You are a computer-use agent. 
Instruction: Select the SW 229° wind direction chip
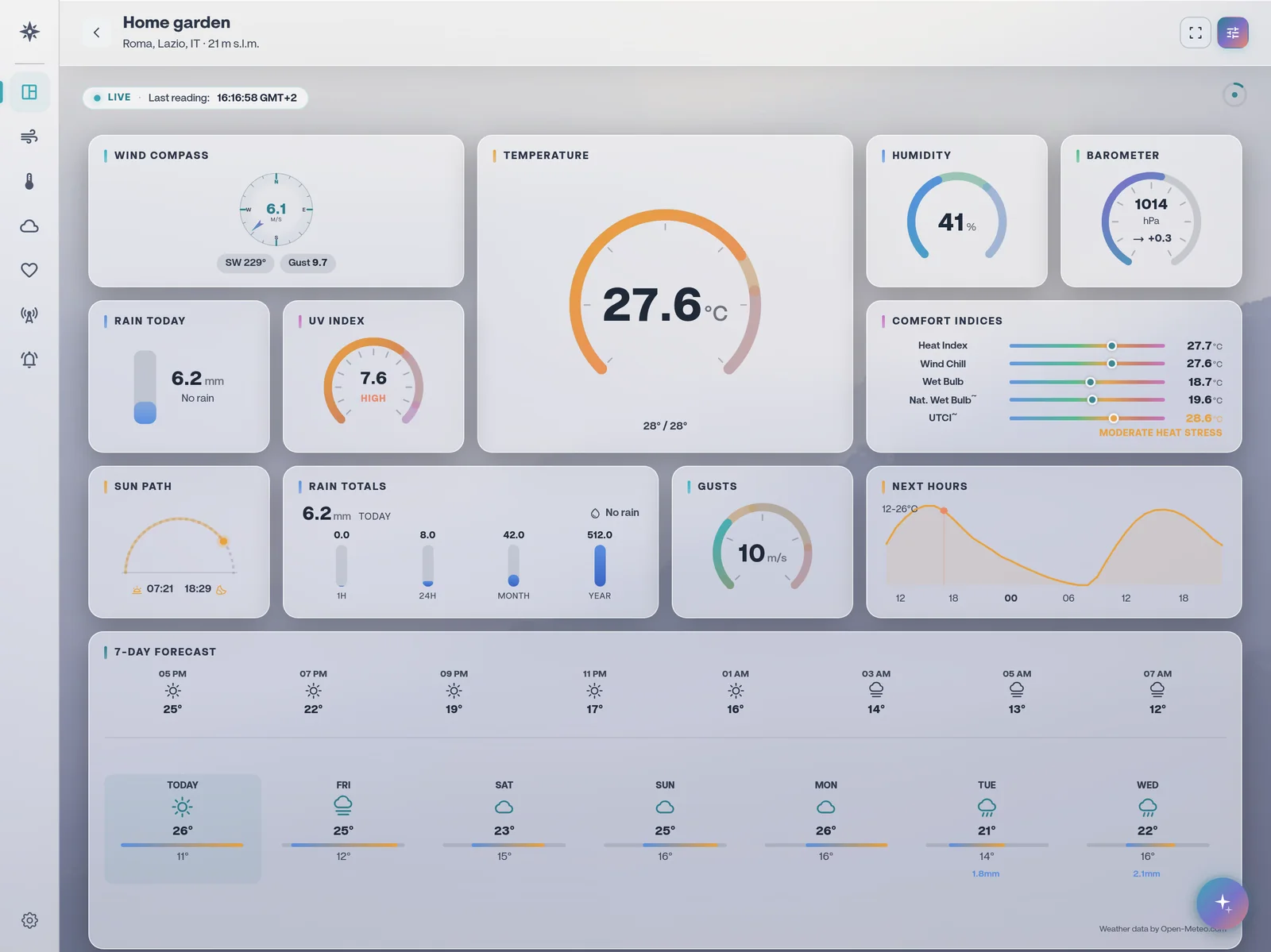point(245,263)
